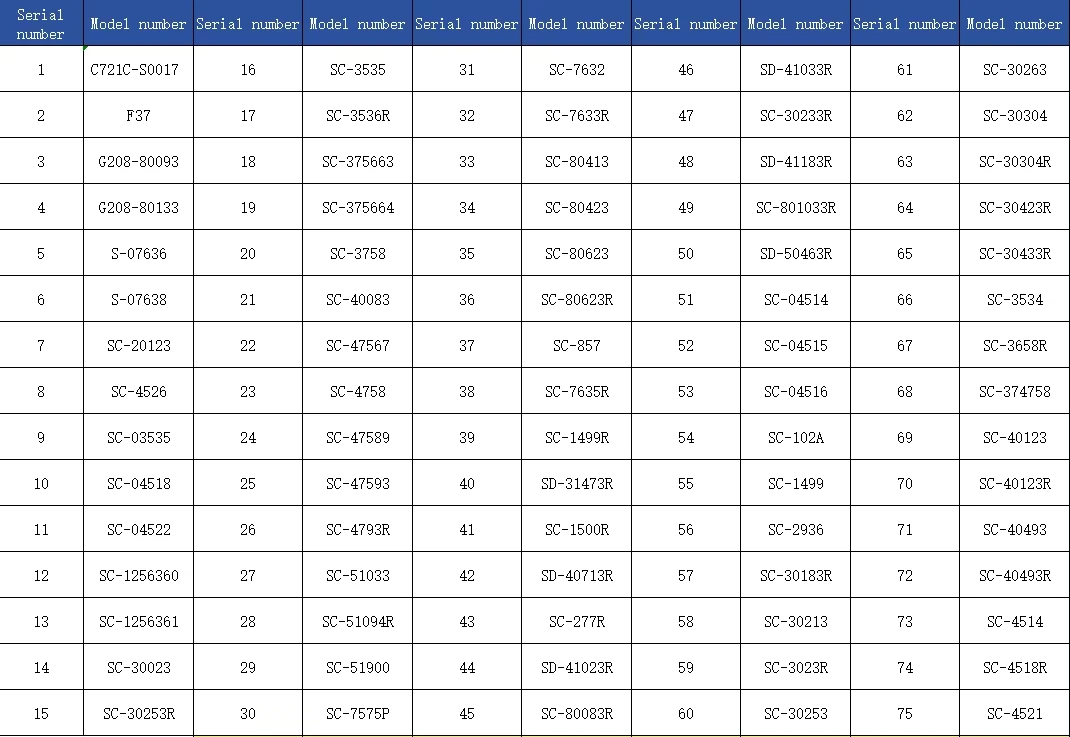Select model SC-47589
Image resolution: width=1070 pixels, height=737 pixels.
coord(358,437)
